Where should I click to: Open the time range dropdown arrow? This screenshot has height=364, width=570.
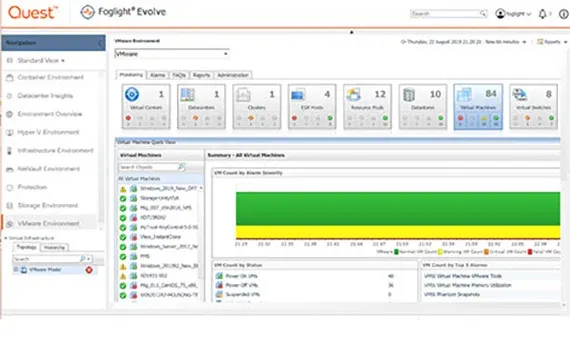tap(524, 42)
